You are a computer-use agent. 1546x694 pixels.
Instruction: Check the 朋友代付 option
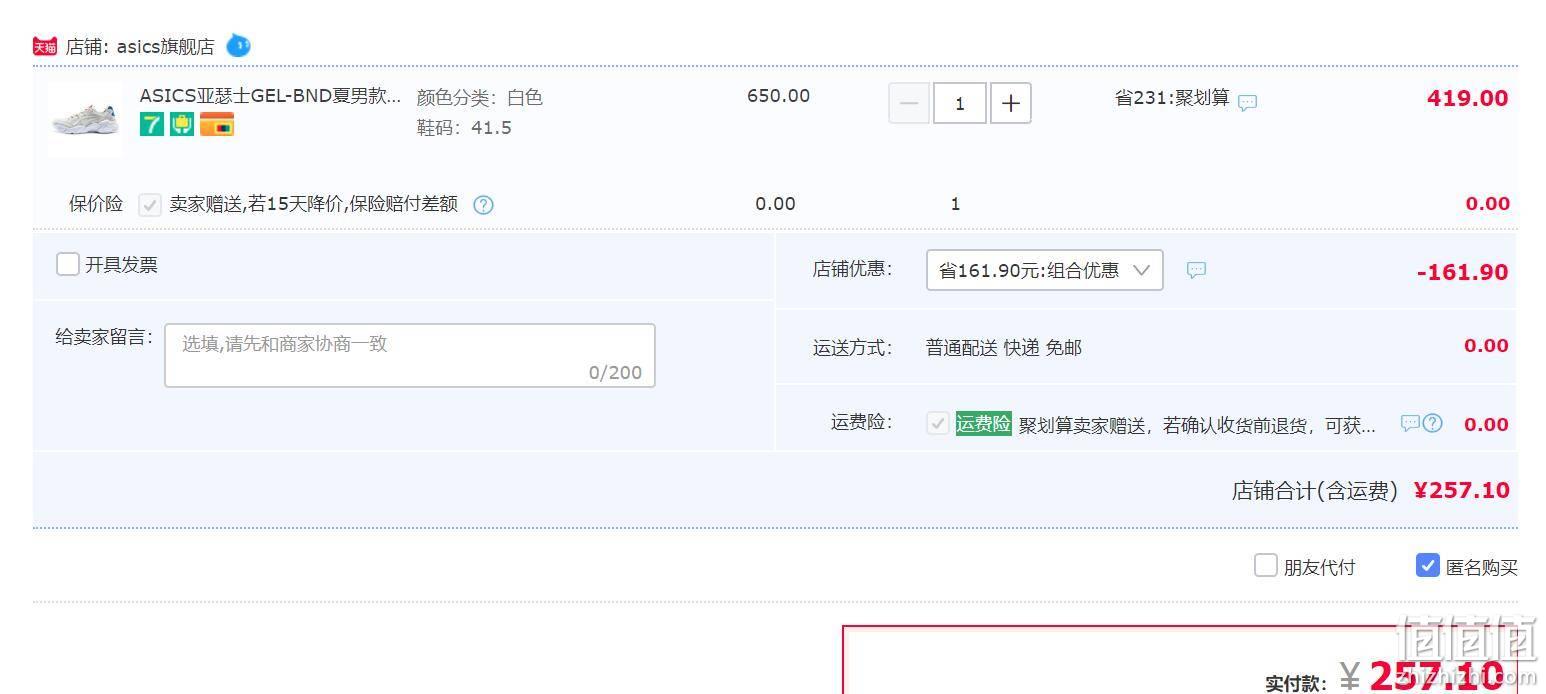point(1266,566)
